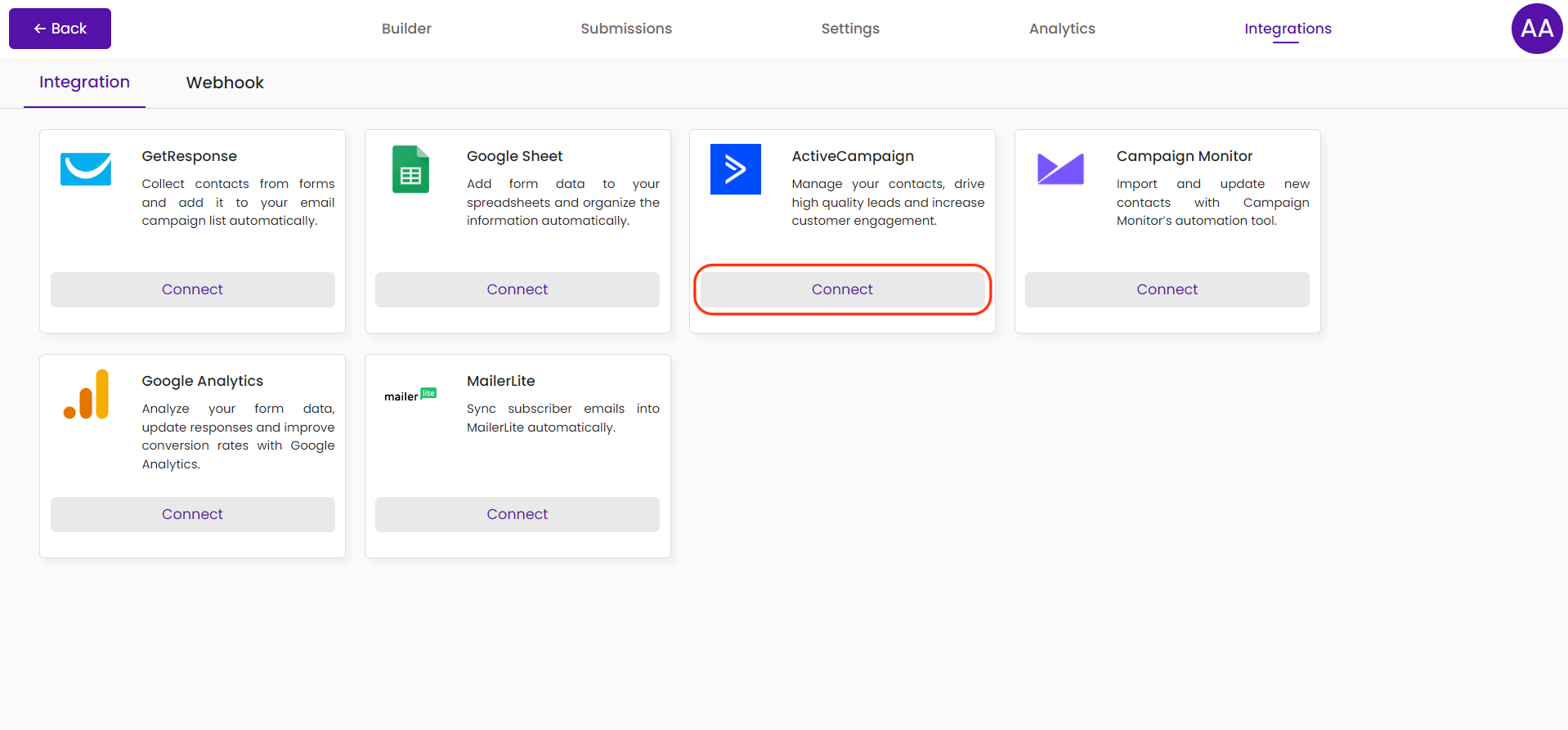Image resolution: width=1568 pixels, height=730 pixels.
Task: Click the 'Add form data to your' description
Action: [x=563, y=202]
